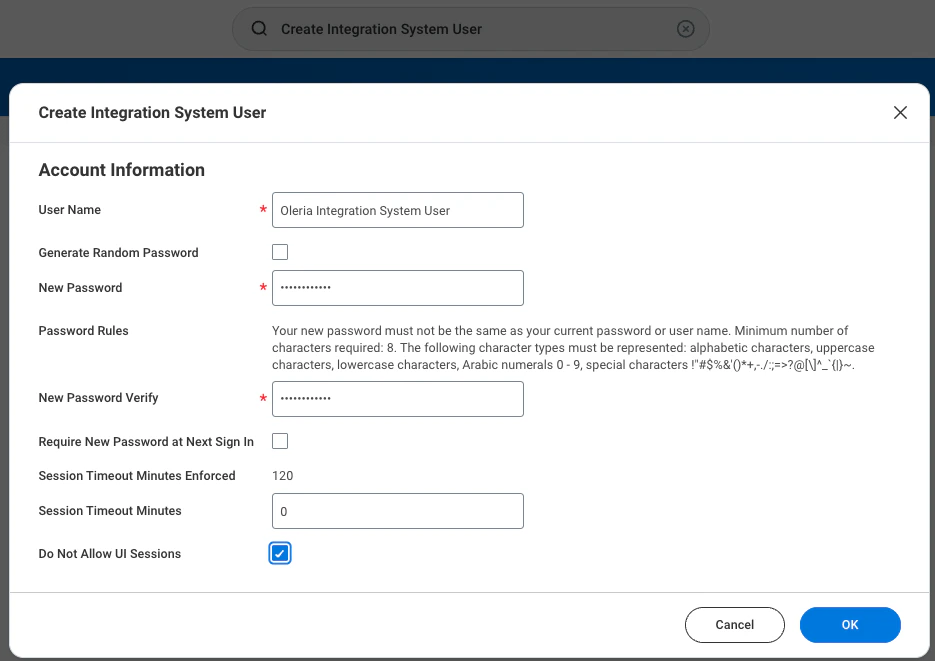Screen dimensions: 935x661
Task: Click the New Password label
Action: click(81, 288)
